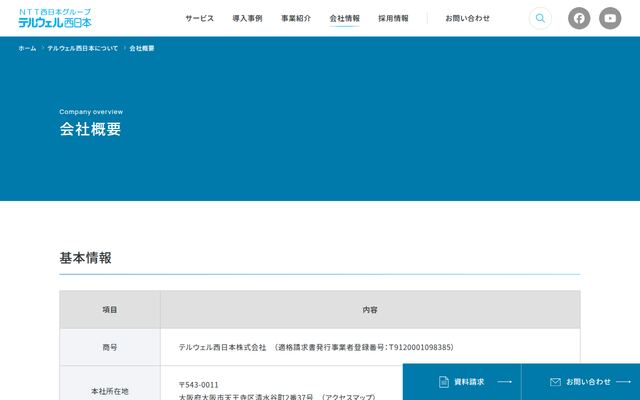Click the 本社所在地 row label

pos(110,391)
